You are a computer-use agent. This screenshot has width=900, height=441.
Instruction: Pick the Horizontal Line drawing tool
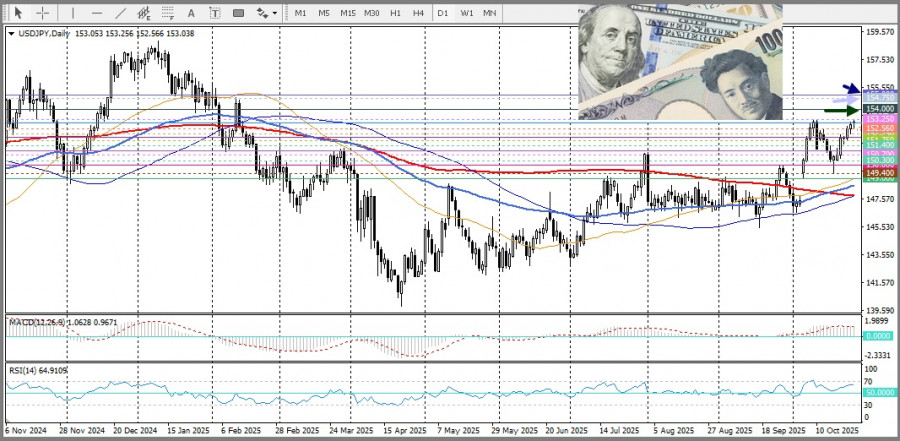point(97,13)
